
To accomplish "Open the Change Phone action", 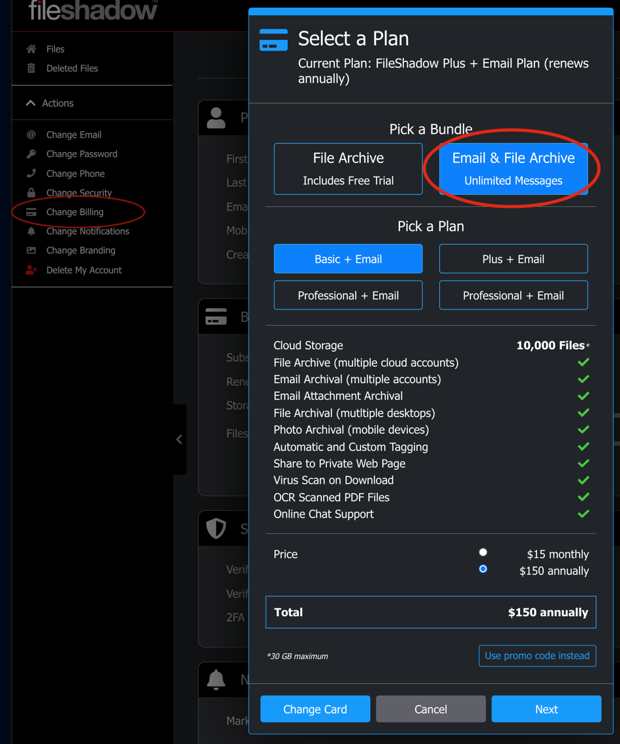I will (x=75, y=173).
